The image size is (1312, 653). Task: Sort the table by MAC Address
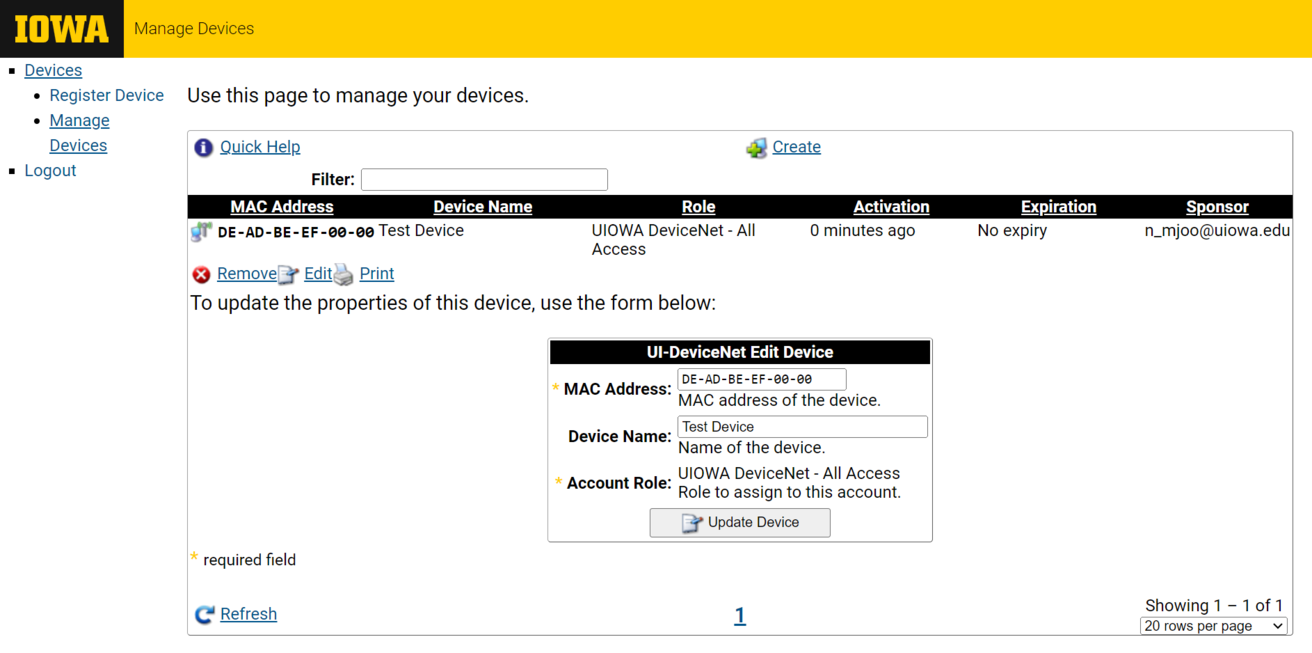pyautogui.click(x=282, y=206)
